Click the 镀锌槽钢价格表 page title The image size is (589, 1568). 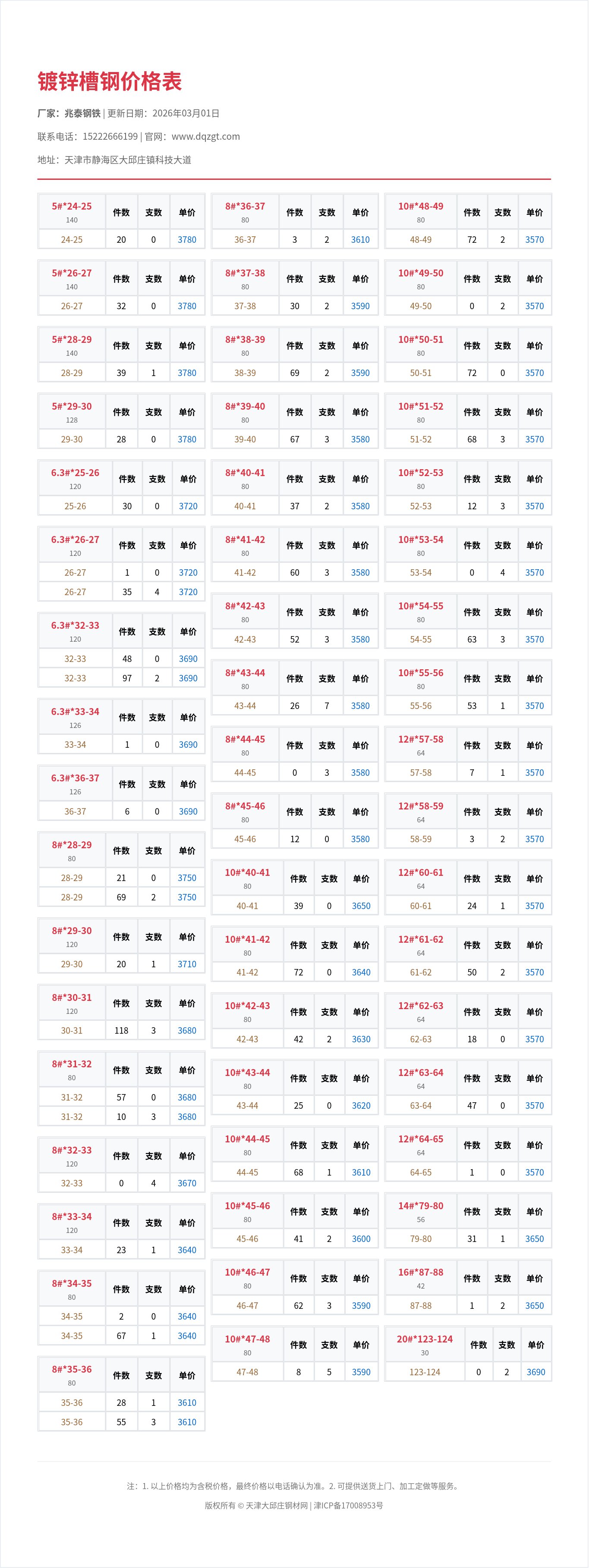[x=110, y=82]
